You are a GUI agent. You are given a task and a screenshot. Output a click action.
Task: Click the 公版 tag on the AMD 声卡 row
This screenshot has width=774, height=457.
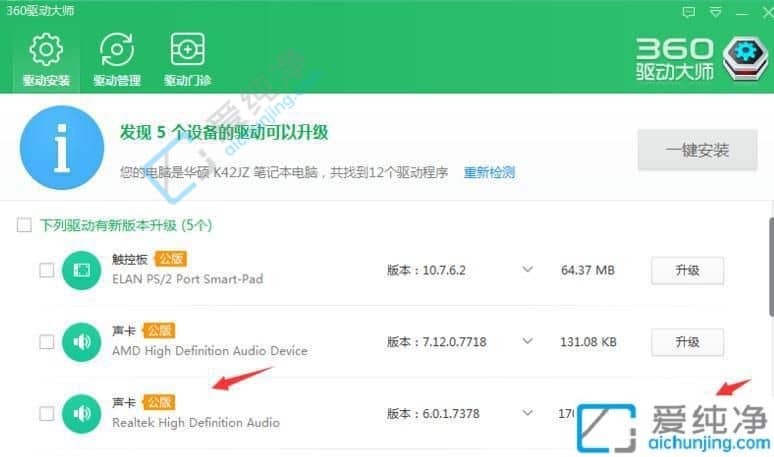[x=159, y=330]
